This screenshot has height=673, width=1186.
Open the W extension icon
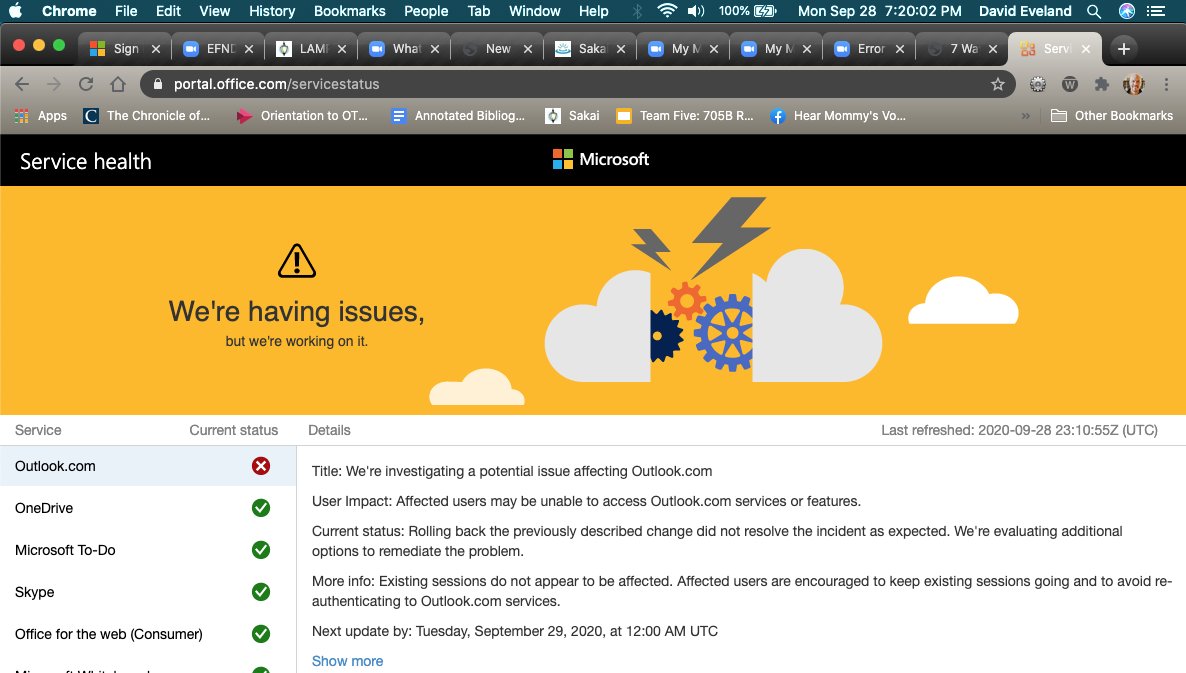click(1070, 84)
